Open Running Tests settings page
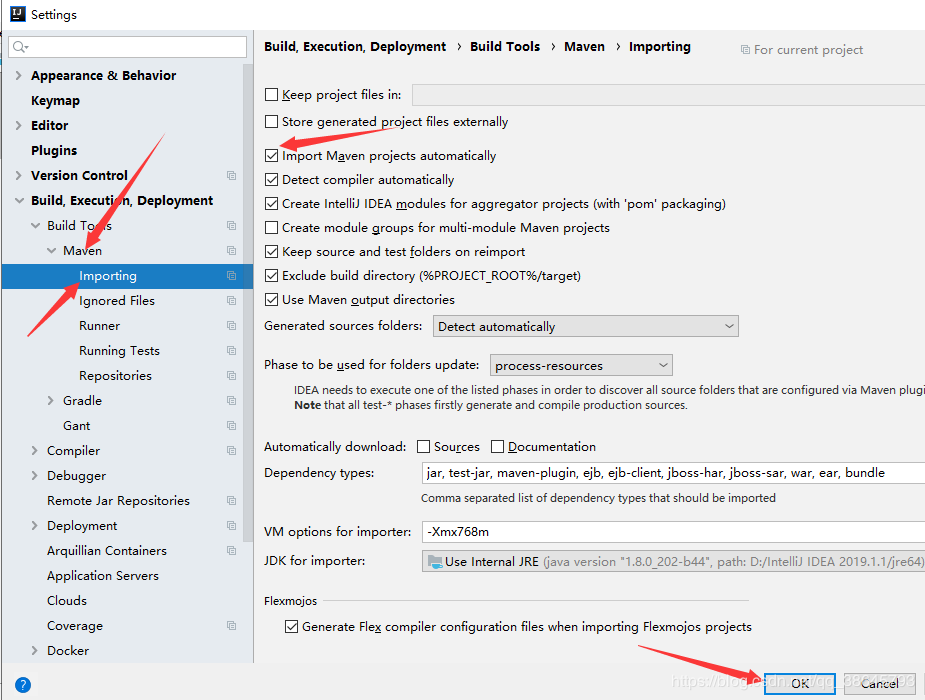Viewport: 925px width, 700px height. 120,350
